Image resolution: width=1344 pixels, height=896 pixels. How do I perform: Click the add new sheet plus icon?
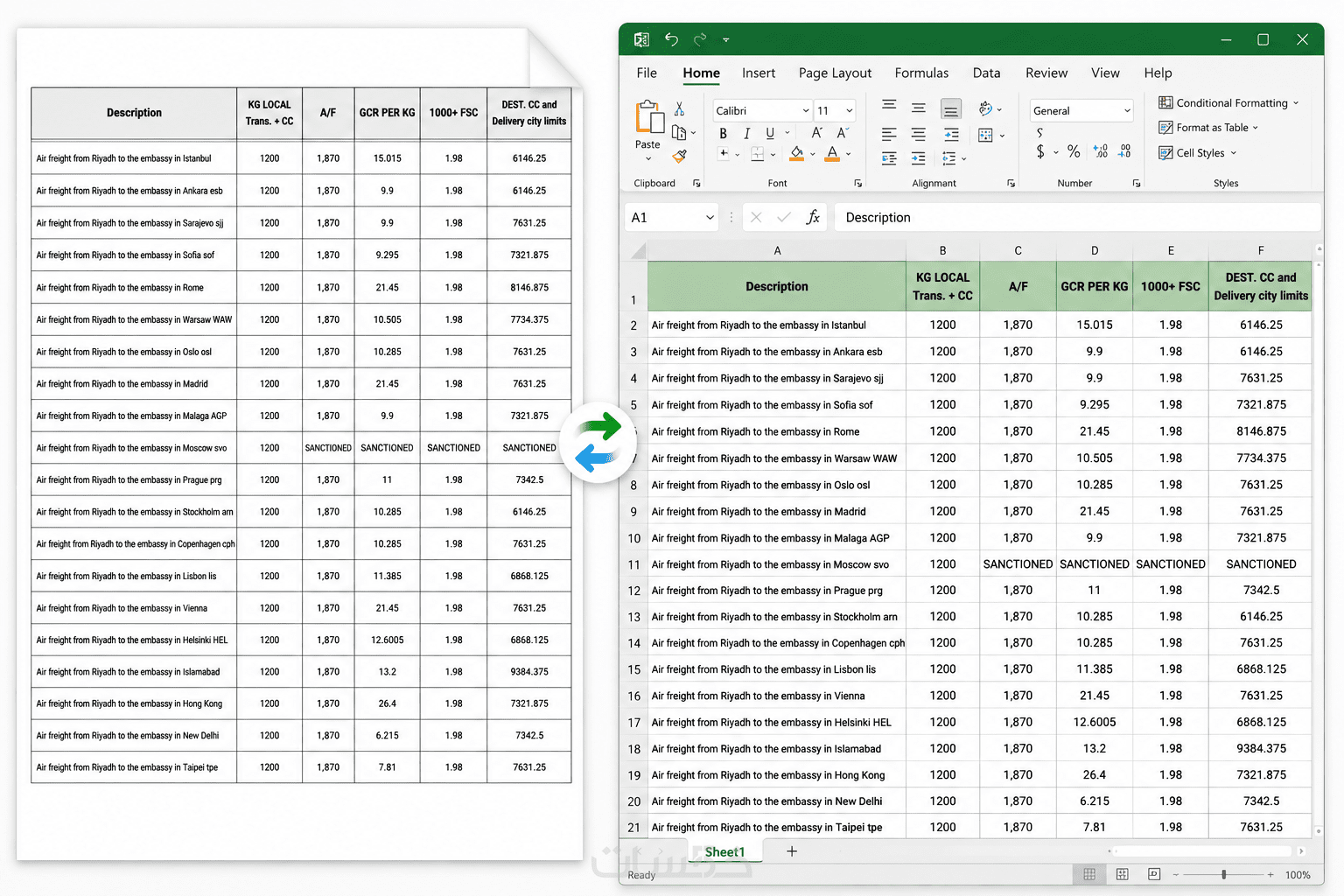pyautogui.click(x=792, y=851)
